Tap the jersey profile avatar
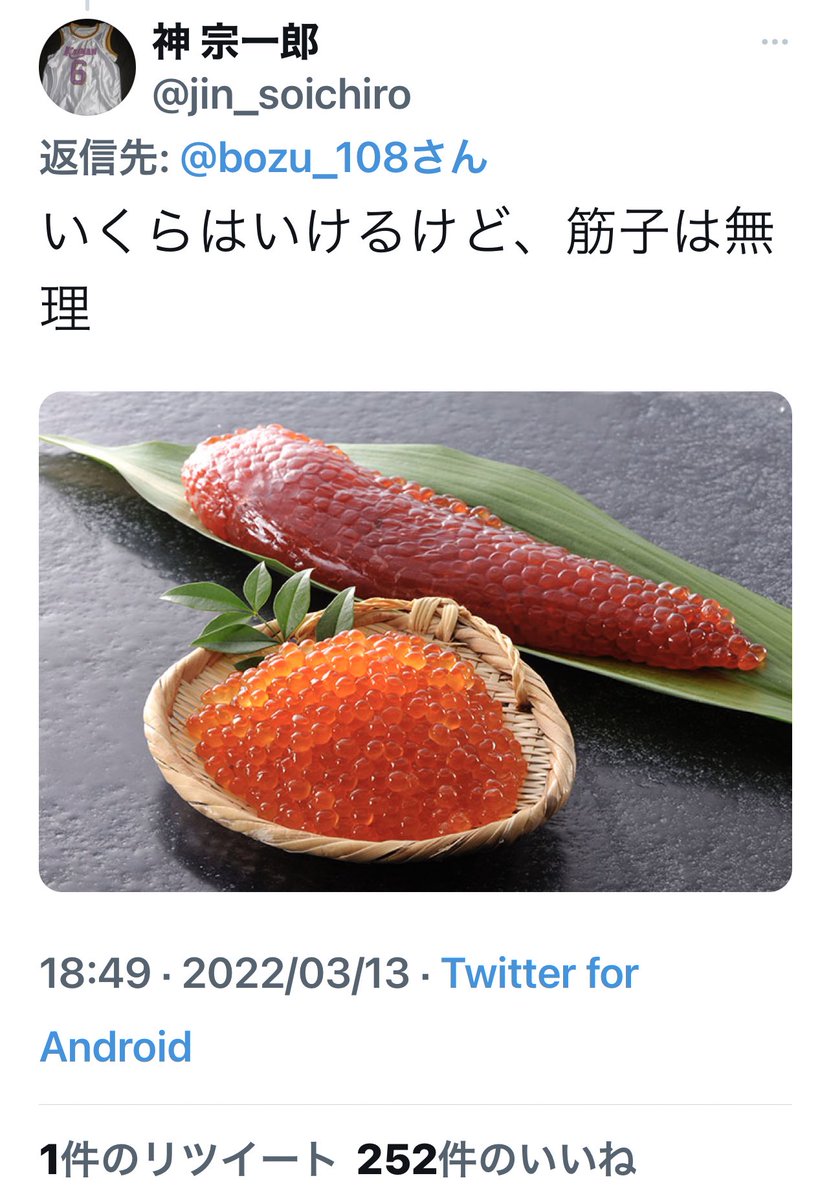Image resolution: width=831 pixels, height=1200 pixels. click(87, 67)
